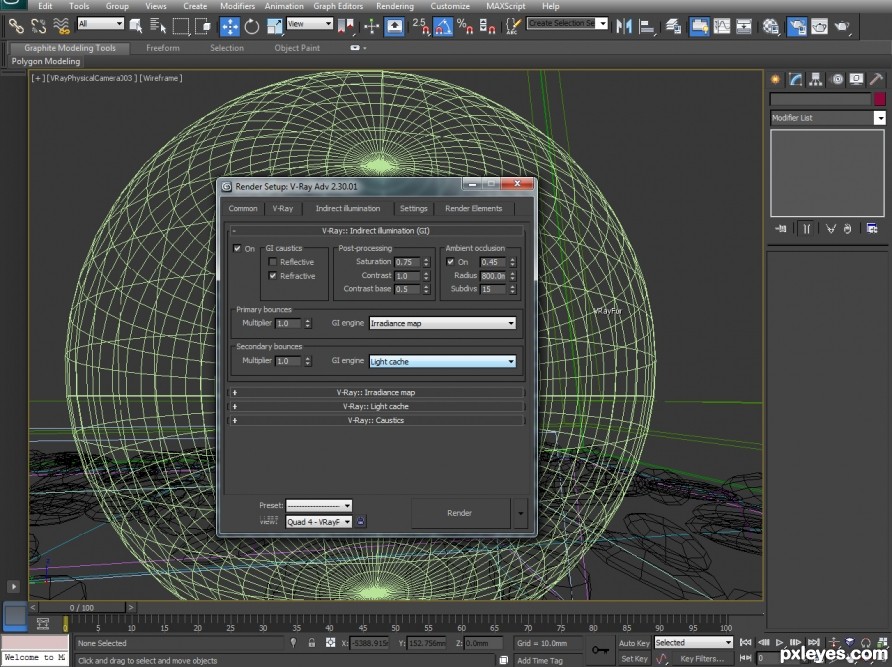The width and height of the screenshot is (892, 667).
Task: Toggle Set Key mode
Action: (634, 658)
